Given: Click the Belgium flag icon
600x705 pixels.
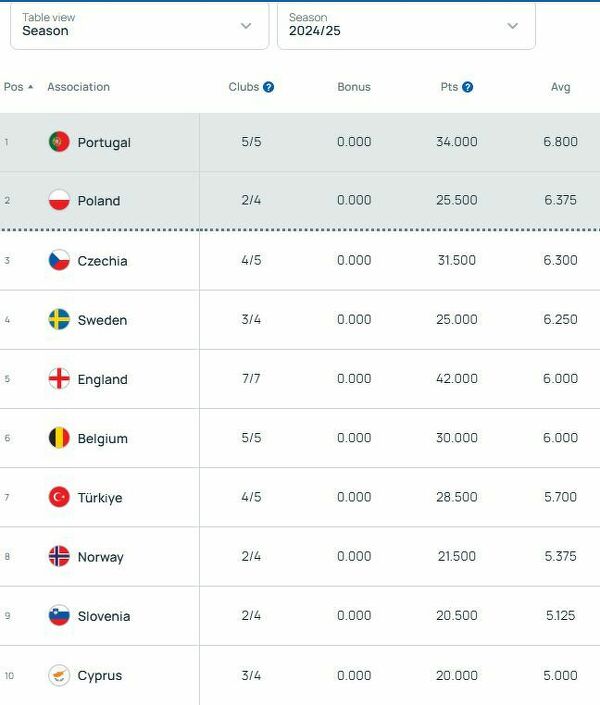Looking at the screenshot, I should 59,438.
